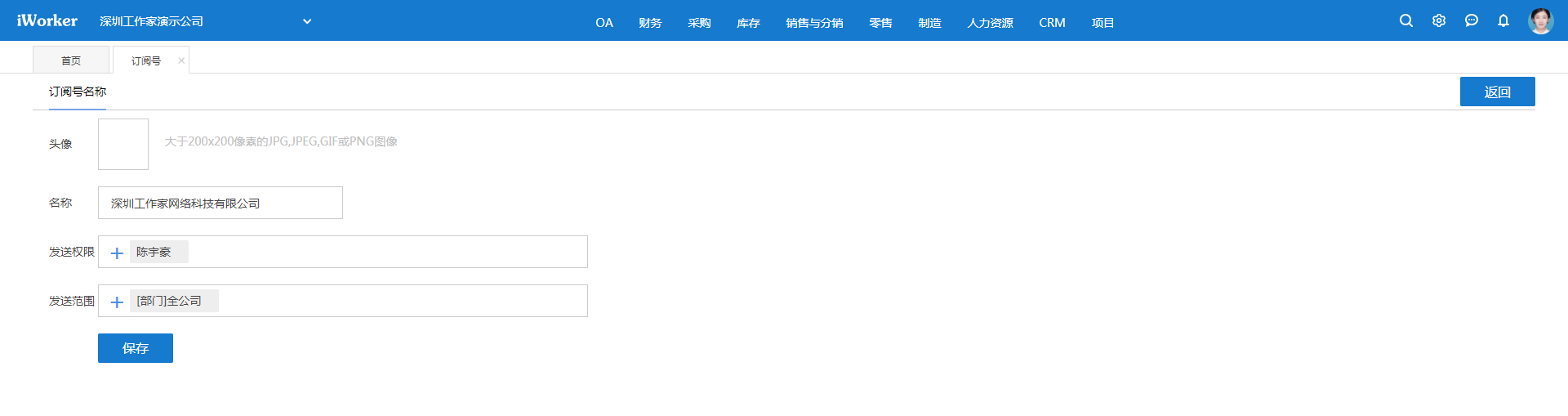This screenshot has width=1568, height=416.
Task: Open the 库存 menu
Action: [x=748, y=23]
